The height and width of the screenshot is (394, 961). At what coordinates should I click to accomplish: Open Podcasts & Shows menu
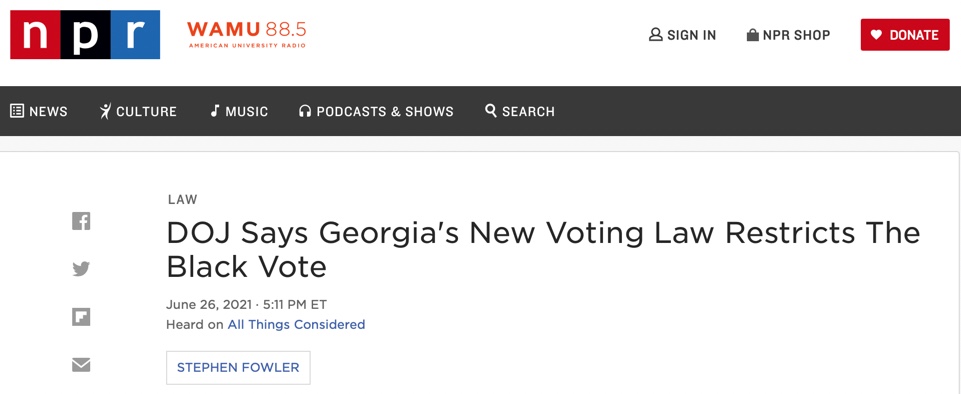(376, 112)
